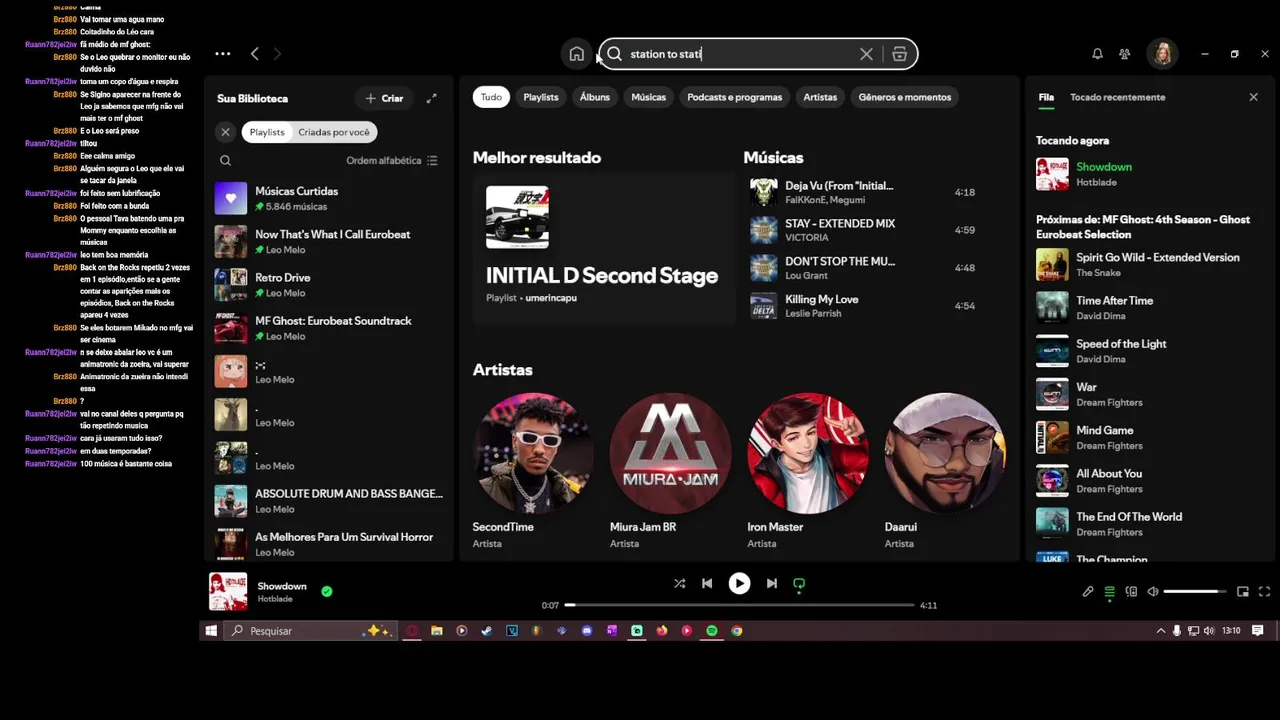This screenshot has height=720, width=1280.
Task: Open As Melhores Para Um Survival Horror
Action: tap(329, 544)
